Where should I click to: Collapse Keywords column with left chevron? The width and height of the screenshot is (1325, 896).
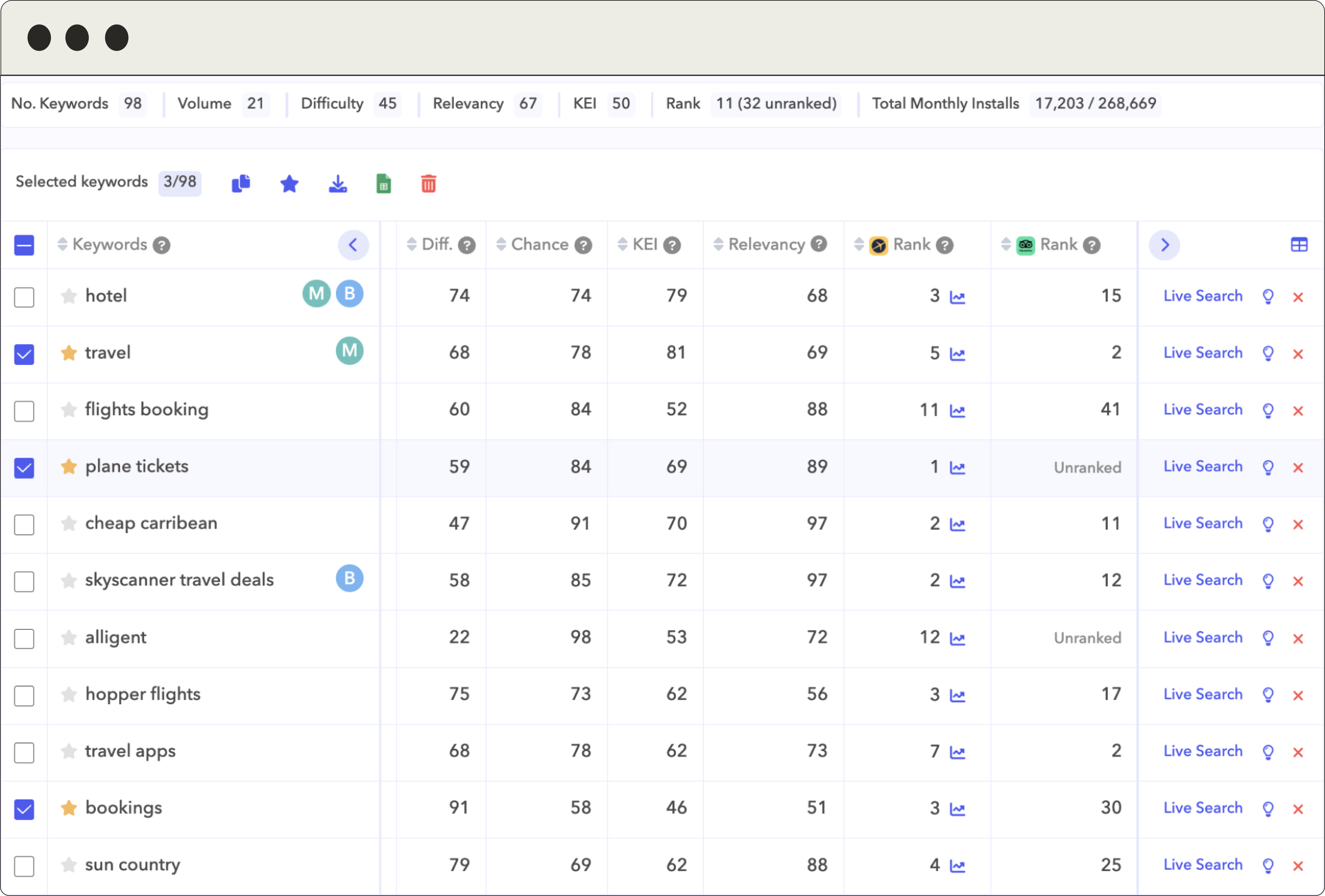coord(353,245)
